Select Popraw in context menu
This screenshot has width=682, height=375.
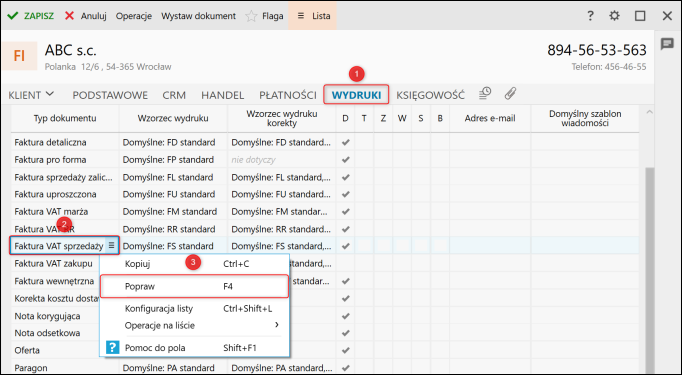(194, 286)
